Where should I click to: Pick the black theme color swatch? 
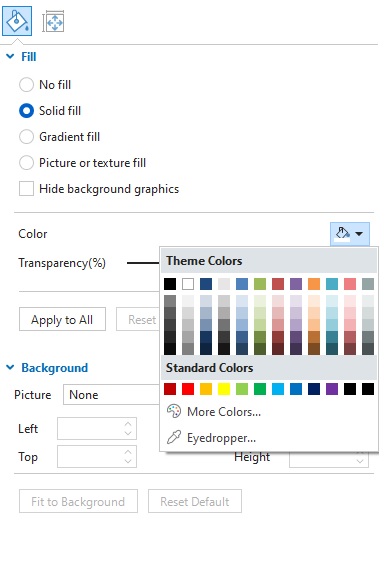pyautogui.click(x=170, y=284)
